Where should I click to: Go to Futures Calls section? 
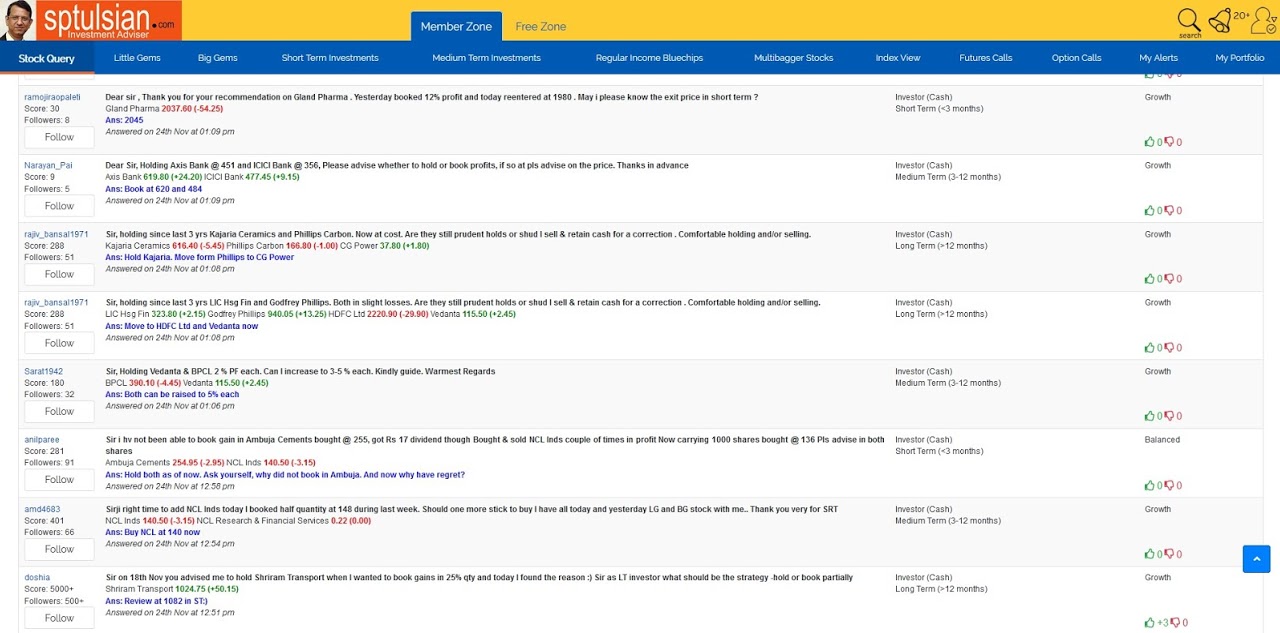[985, 58]
